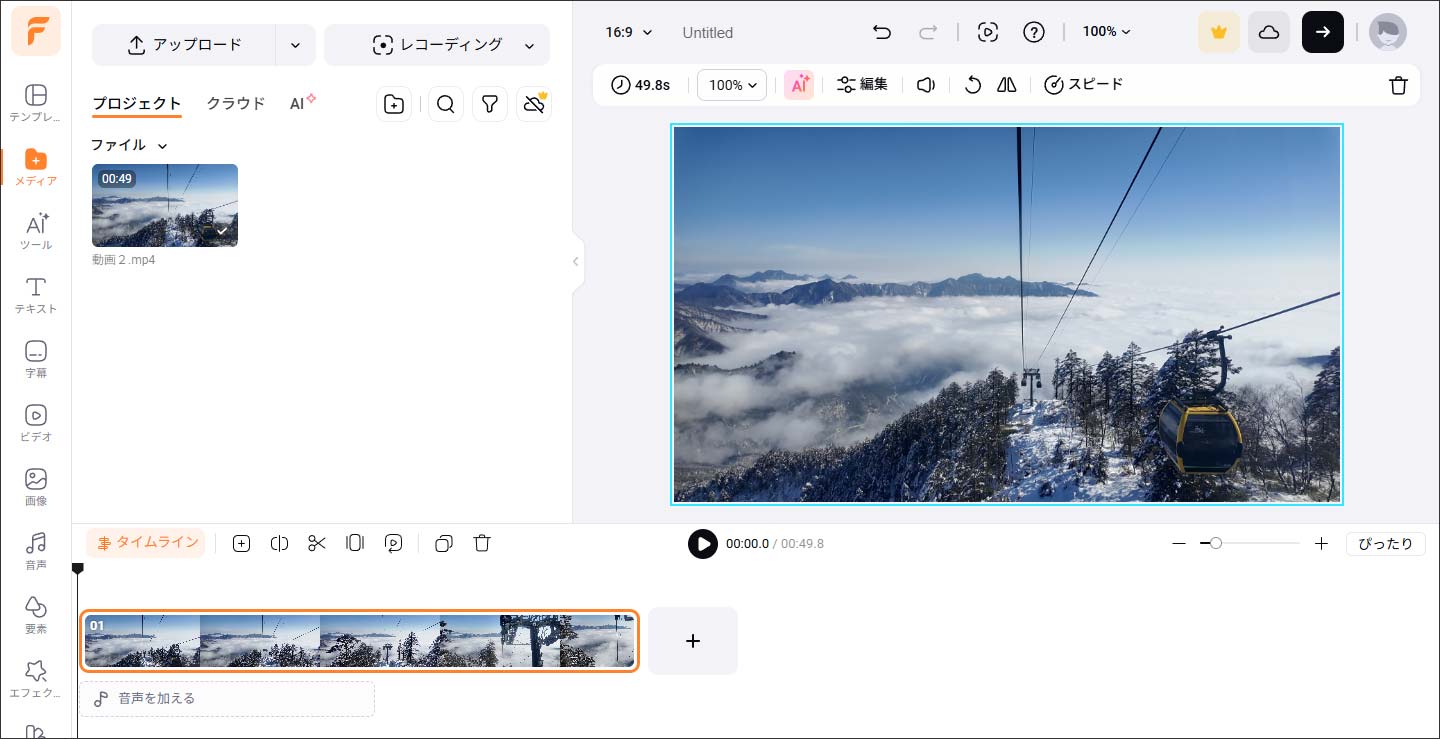Search media with the magnifier icon
The height and width of the screenshot is (739, 1440).
(446, 104)
